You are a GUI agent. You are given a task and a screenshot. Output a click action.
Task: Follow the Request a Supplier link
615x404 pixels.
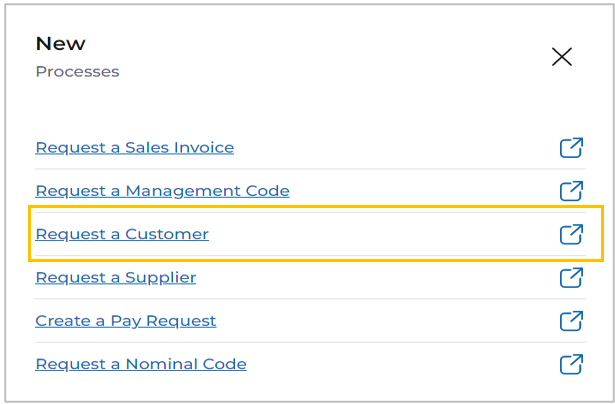(x=116, y=278)
